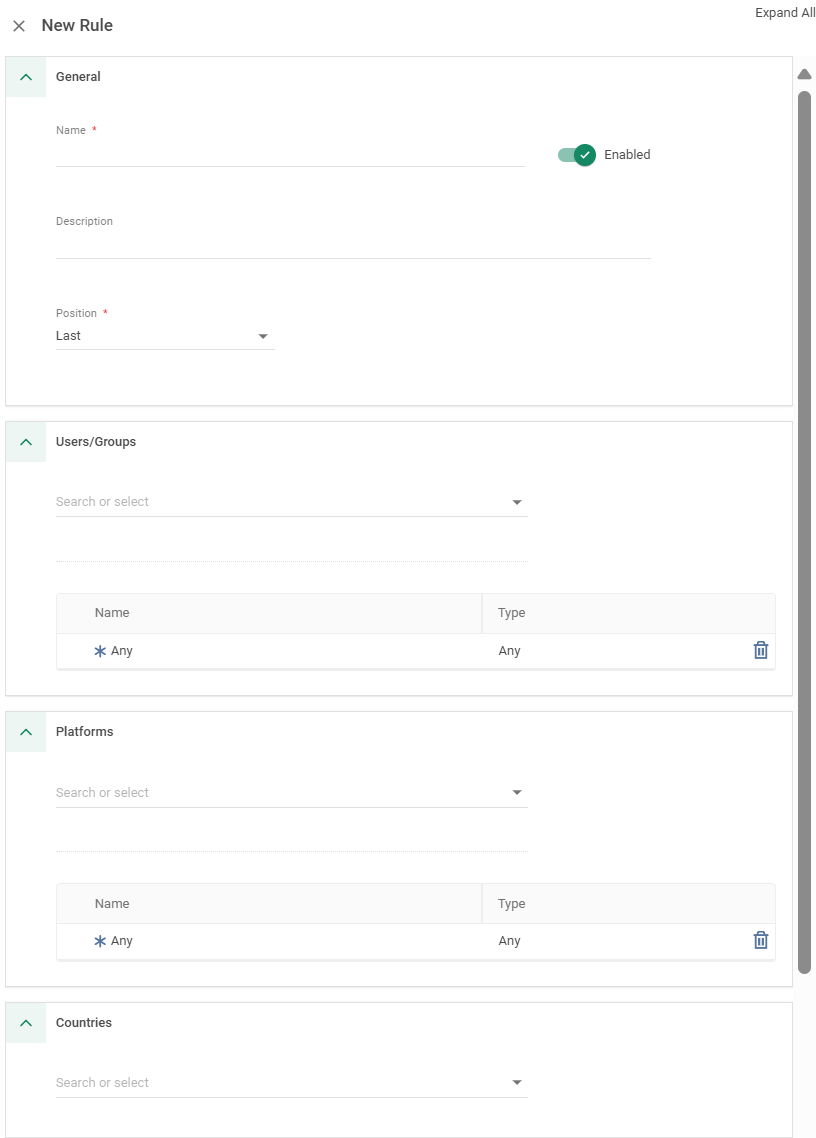Collapse the General section

click(26, 77)
